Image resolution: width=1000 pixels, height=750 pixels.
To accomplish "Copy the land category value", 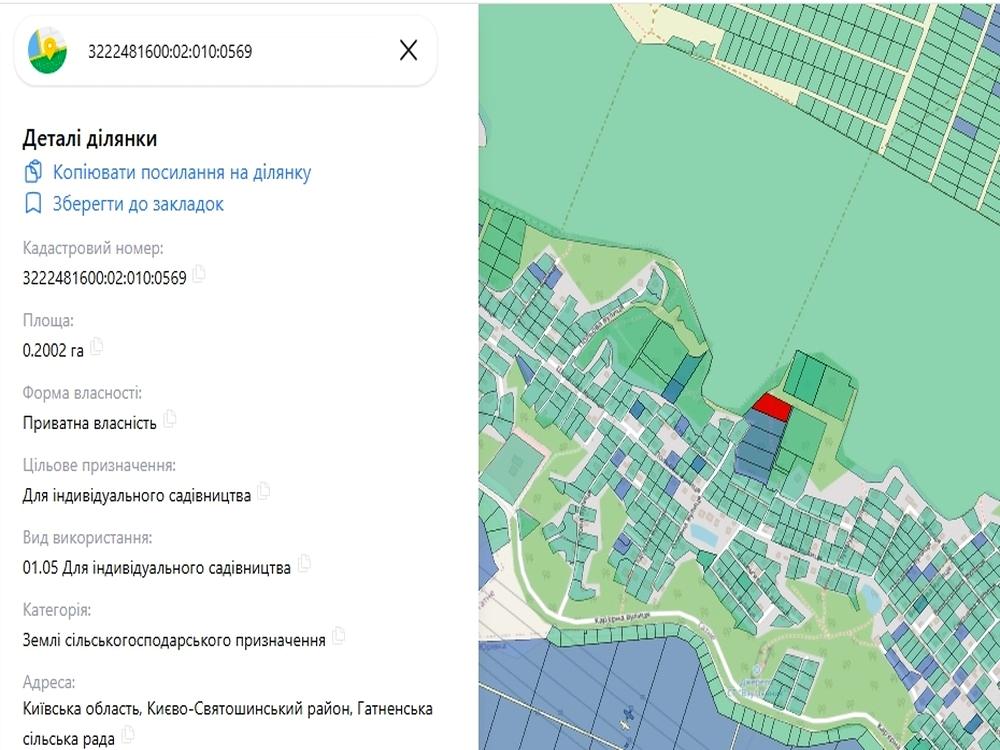I will click(339, 636).
